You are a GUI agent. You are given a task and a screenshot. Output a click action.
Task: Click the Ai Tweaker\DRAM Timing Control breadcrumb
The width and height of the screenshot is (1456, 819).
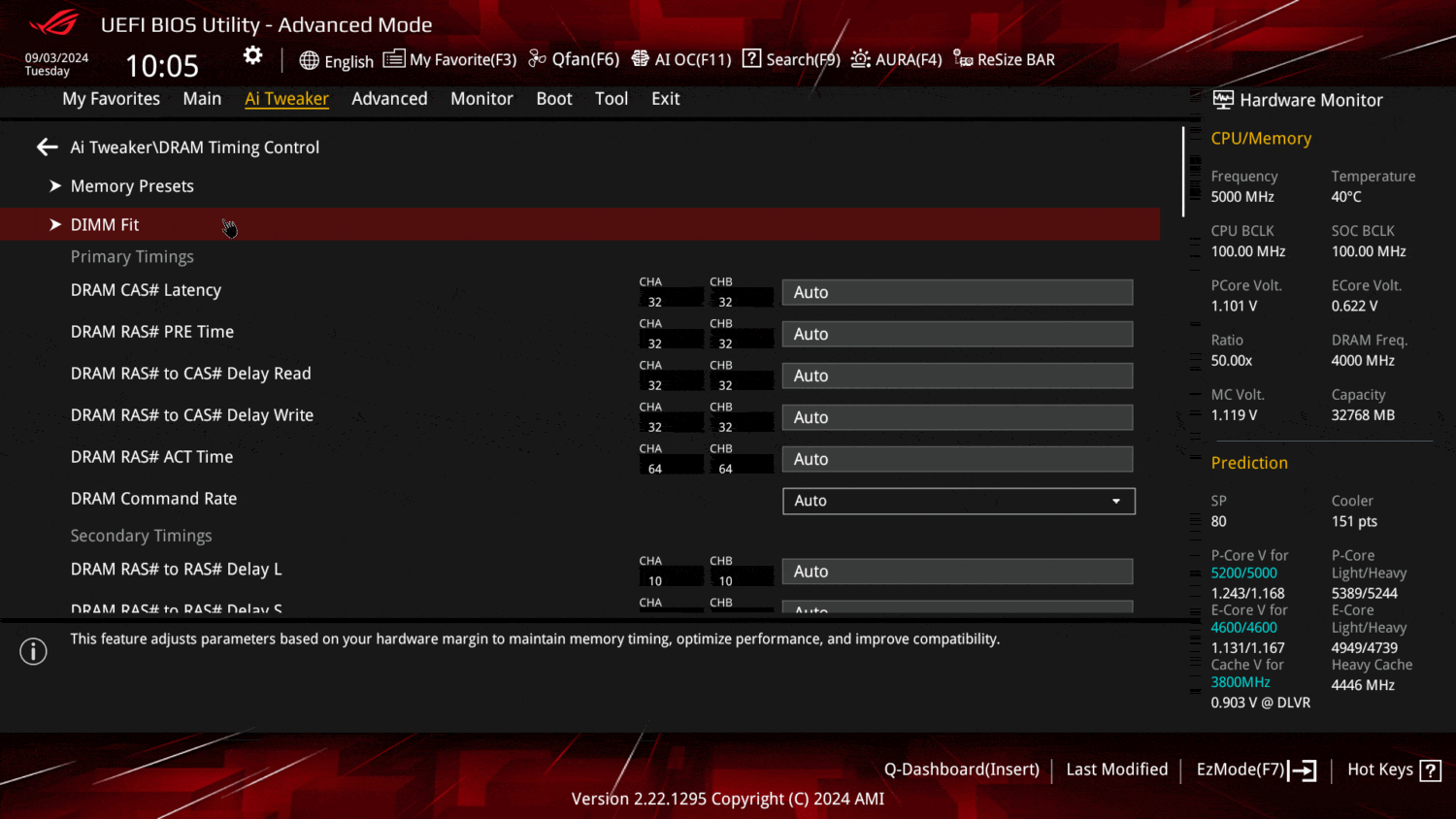coord(195,147)
